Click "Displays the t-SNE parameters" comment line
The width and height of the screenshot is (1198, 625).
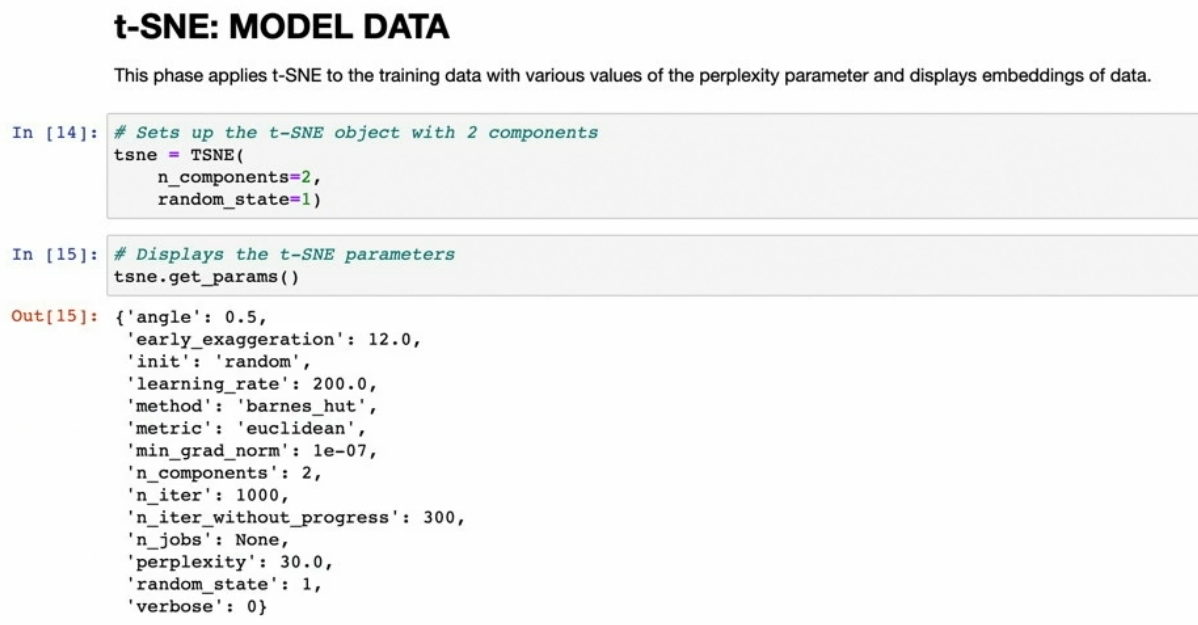(285, 255)
